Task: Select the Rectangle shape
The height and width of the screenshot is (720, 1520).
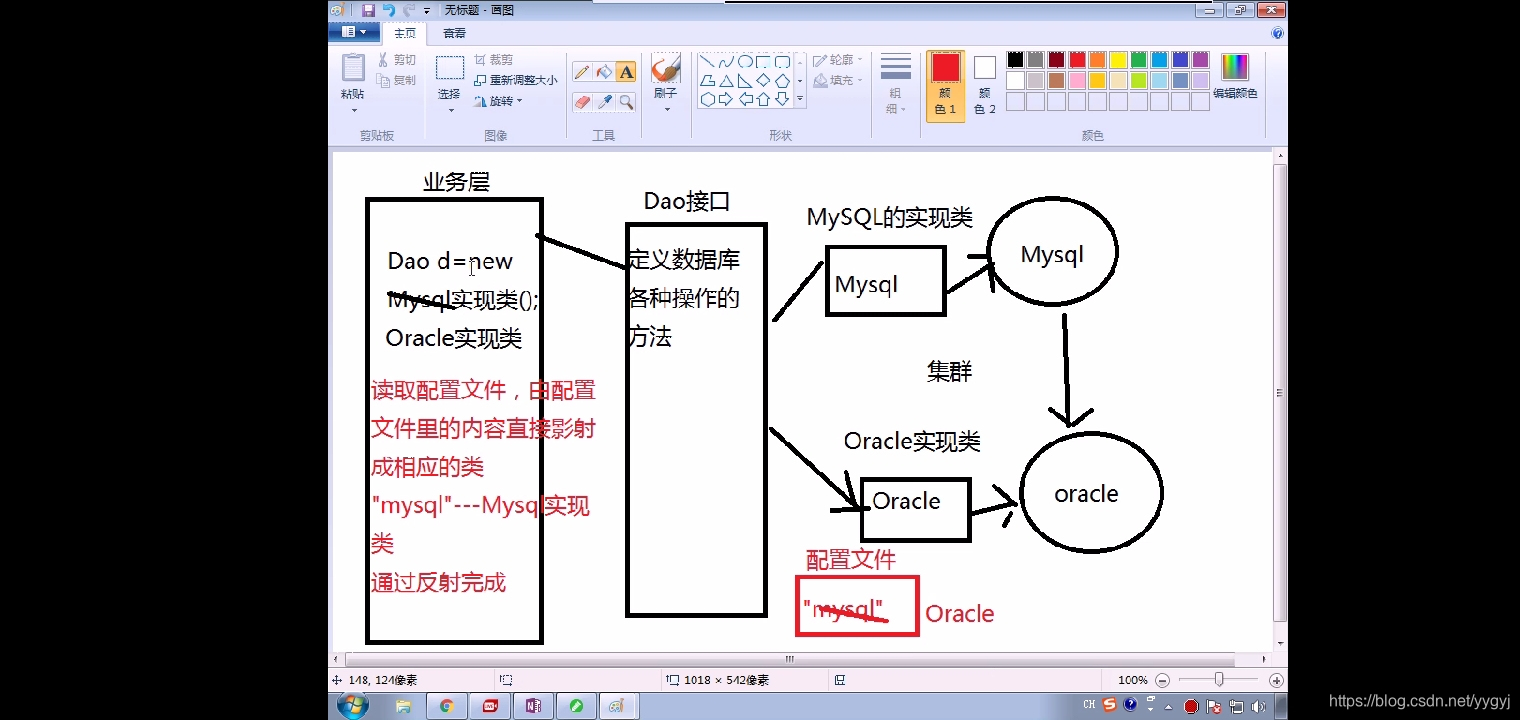Action: coord(764,62)
